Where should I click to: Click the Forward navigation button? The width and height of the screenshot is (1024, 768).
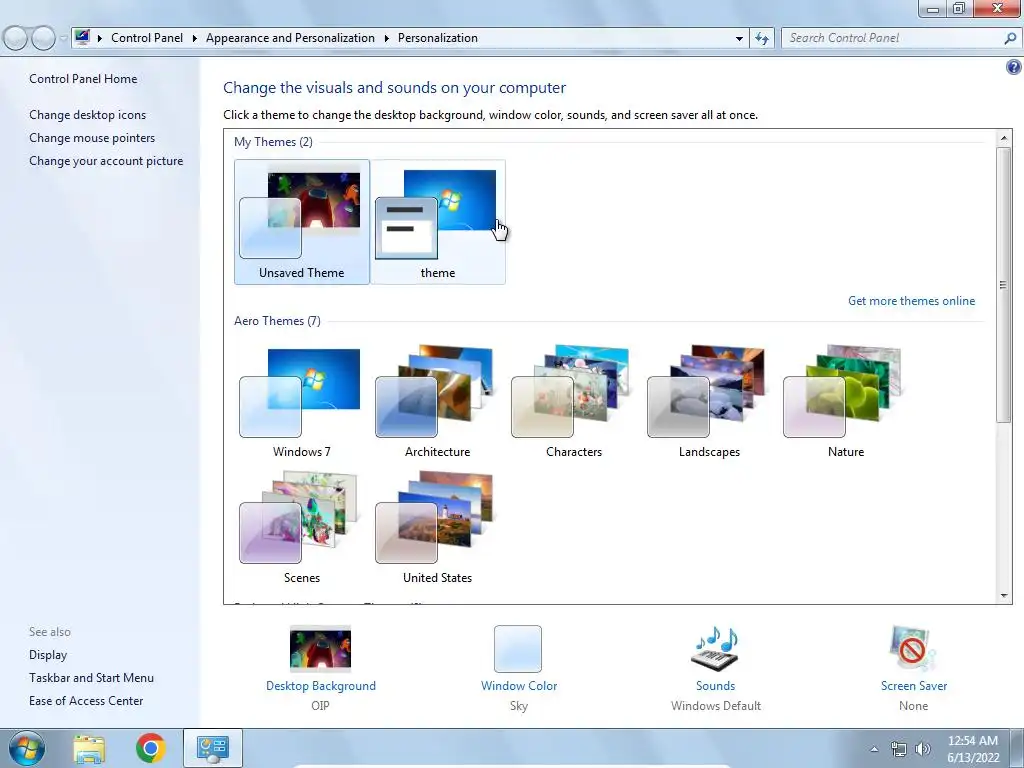click(x=43, y=39)
